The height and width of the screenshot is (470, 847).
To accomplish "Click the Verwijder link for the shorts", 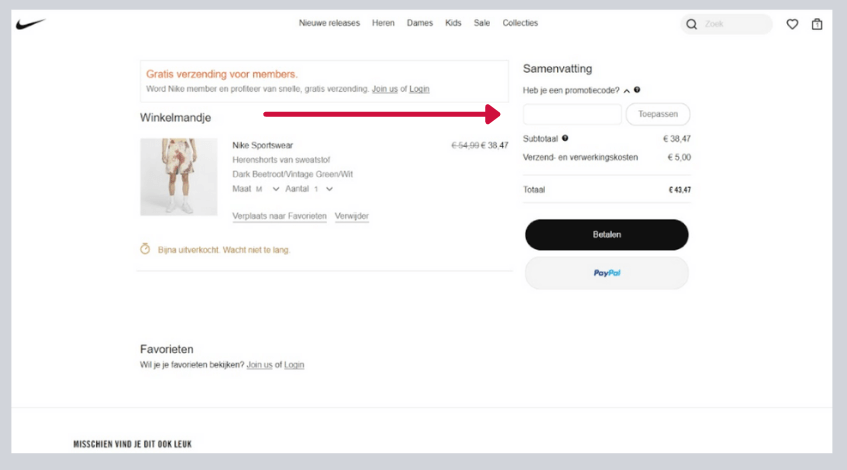I will click(352, 216).
